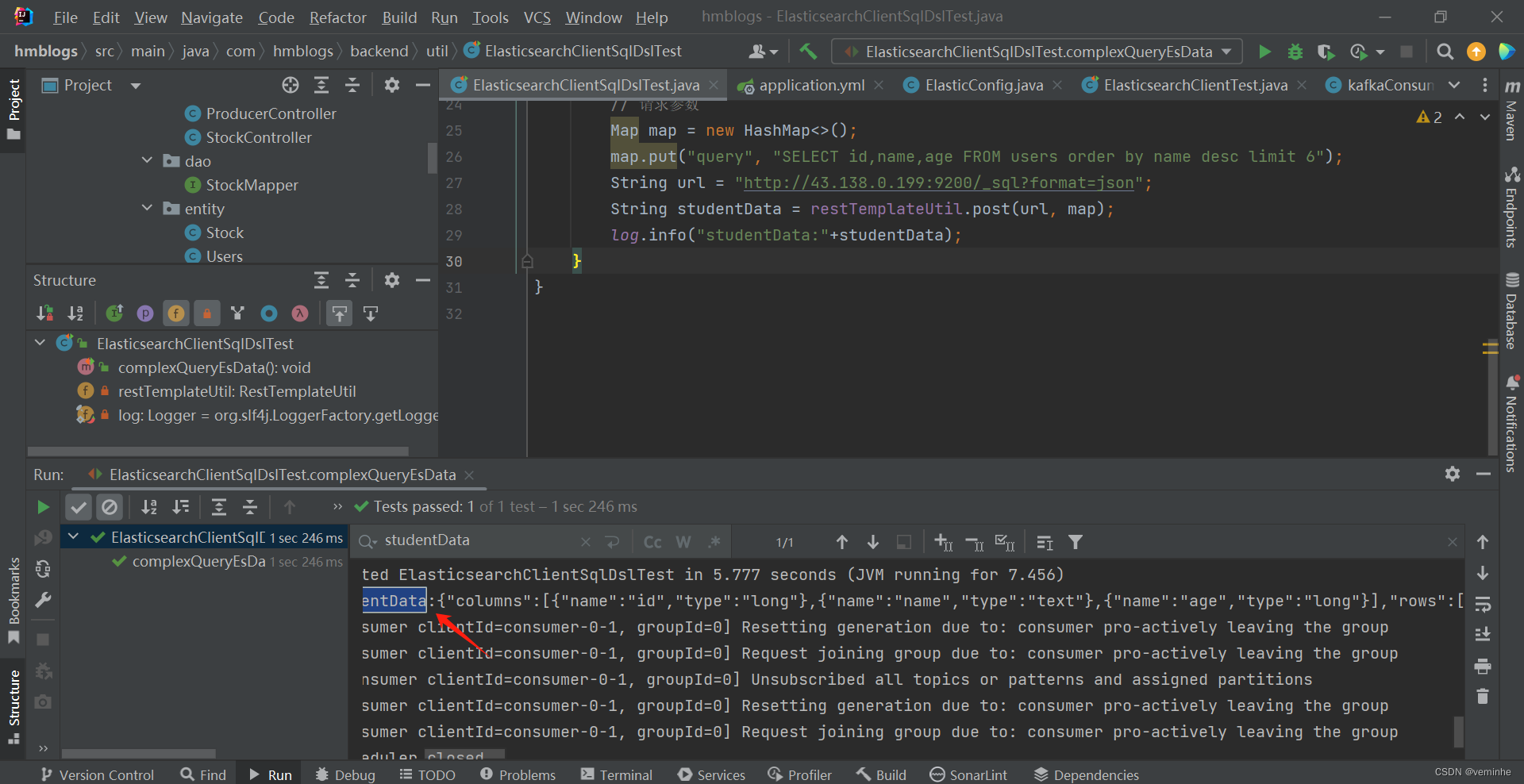Screen dimensions: 1524x784
Task: Open the Refactor menu
Action: 337,17
